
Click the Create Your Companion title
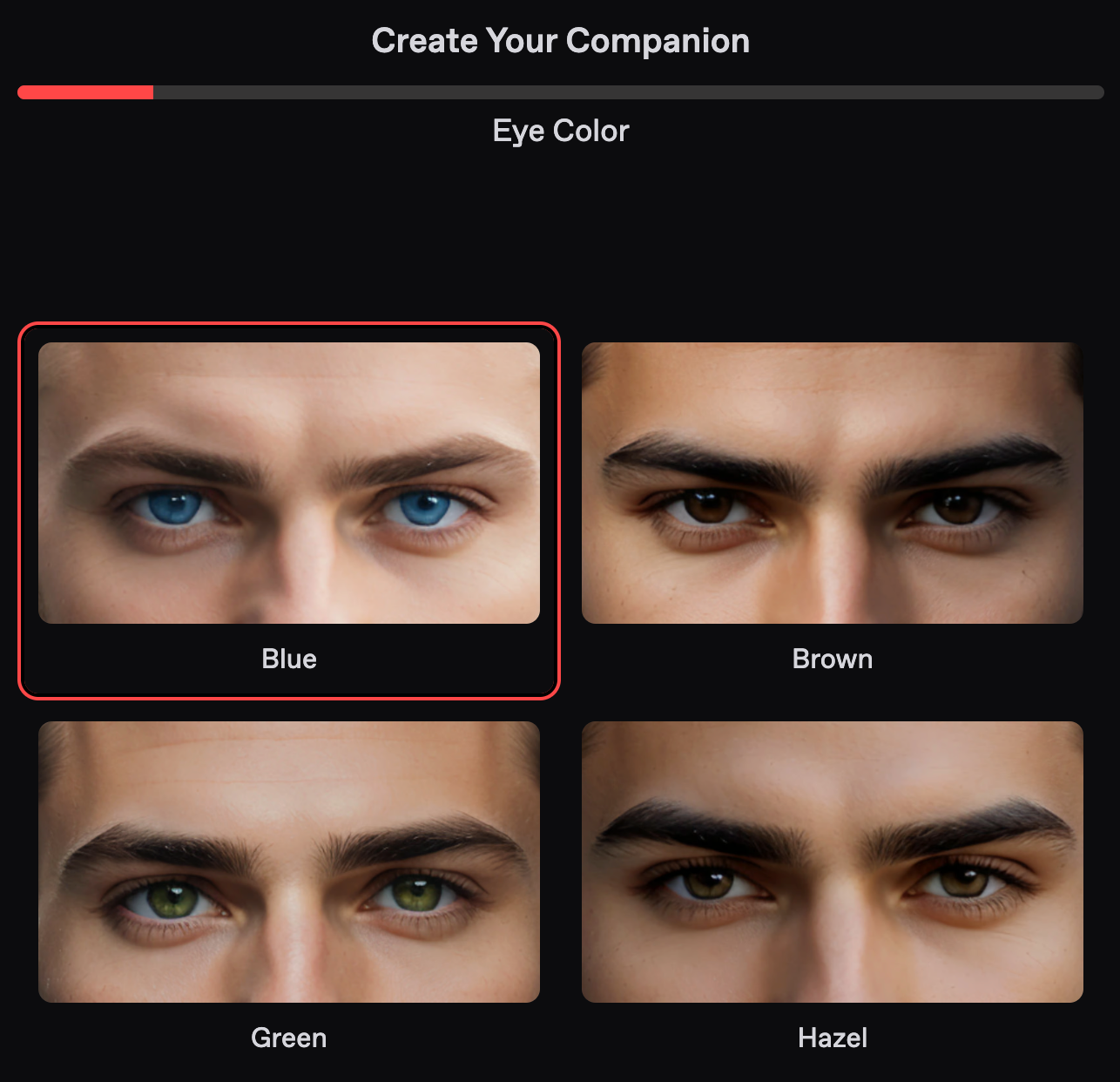[560, 41]
